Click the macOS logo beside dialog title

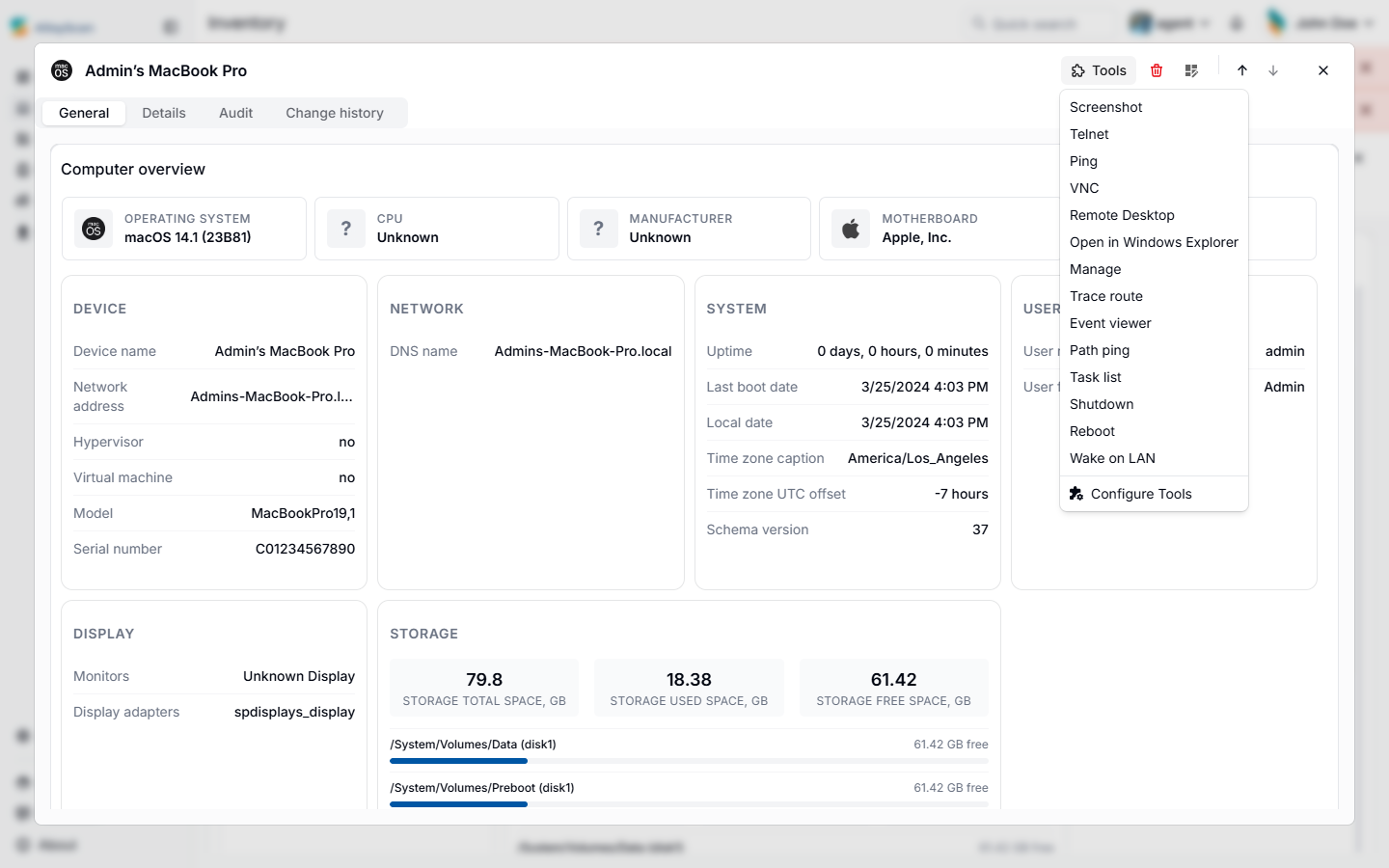click(62, 70)
